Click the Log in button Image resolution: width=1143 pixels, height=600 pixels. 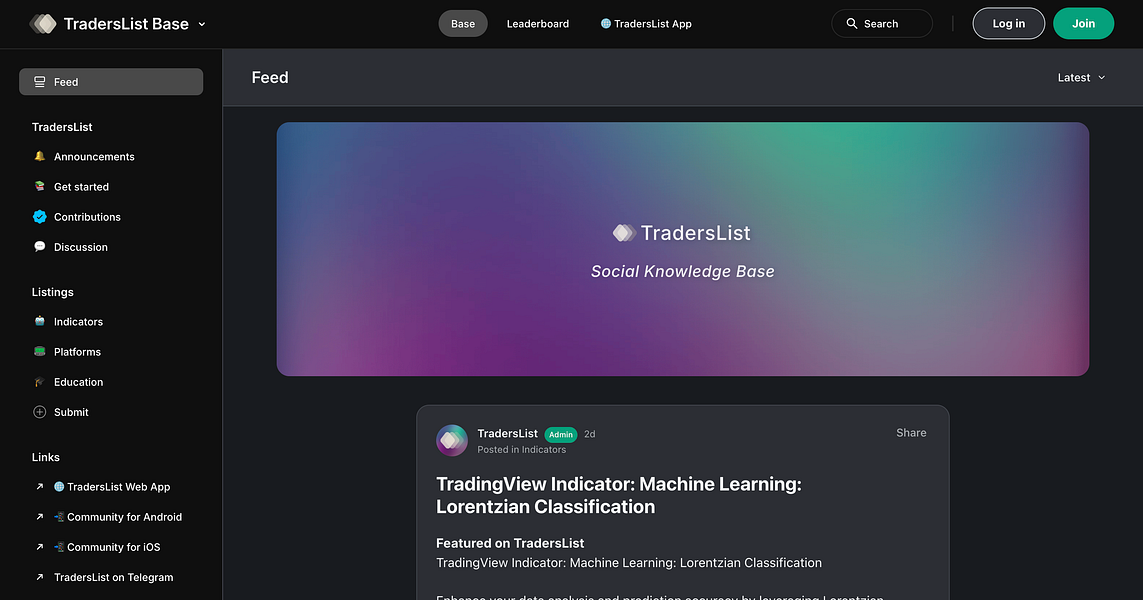[1008, 23]
